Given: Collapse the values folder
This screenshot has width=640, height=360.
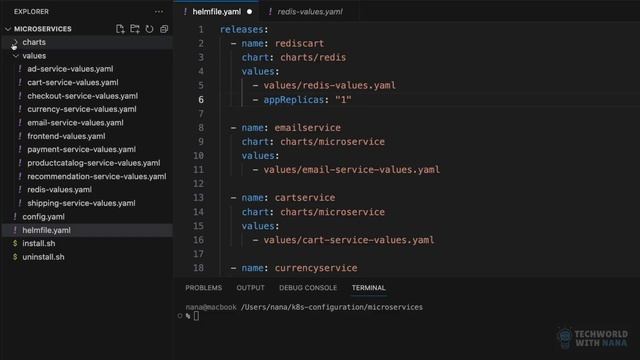Looking at the screenshot, I should (x=16, y=56).
